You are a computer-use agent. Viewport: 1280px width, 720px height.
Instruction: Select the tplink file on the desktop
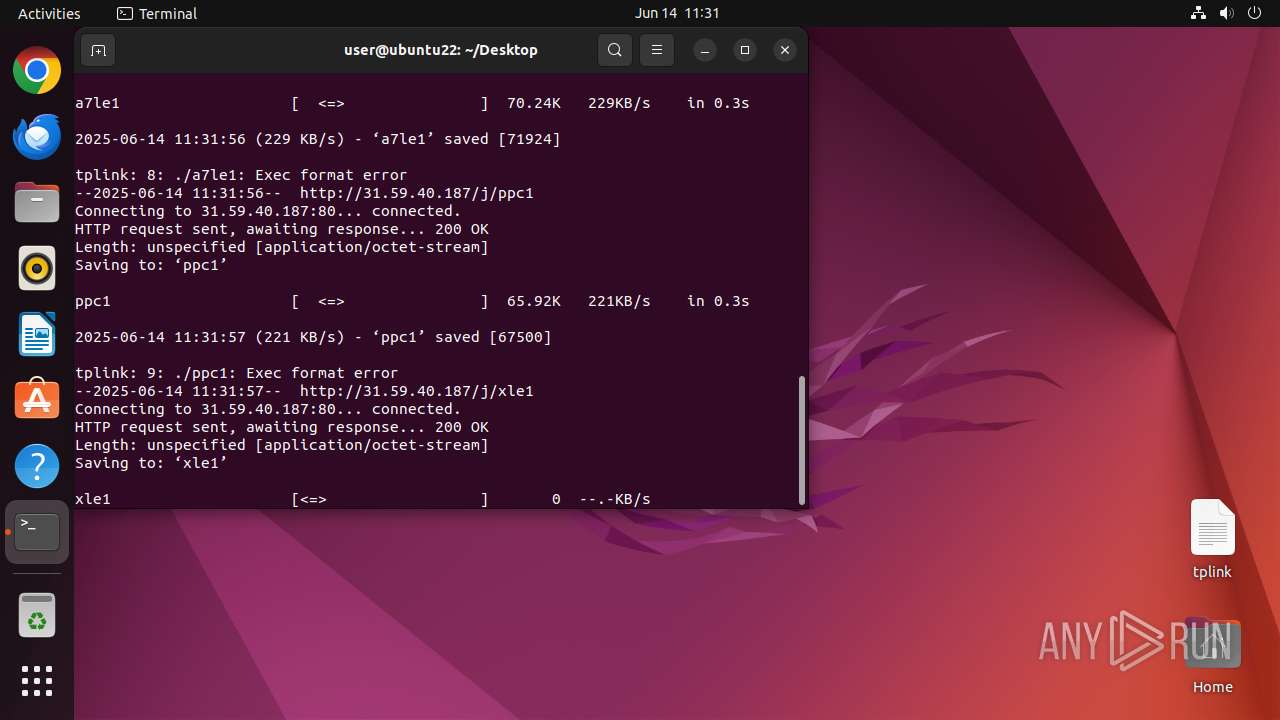pyautogui.click(x=1212, y=540)
